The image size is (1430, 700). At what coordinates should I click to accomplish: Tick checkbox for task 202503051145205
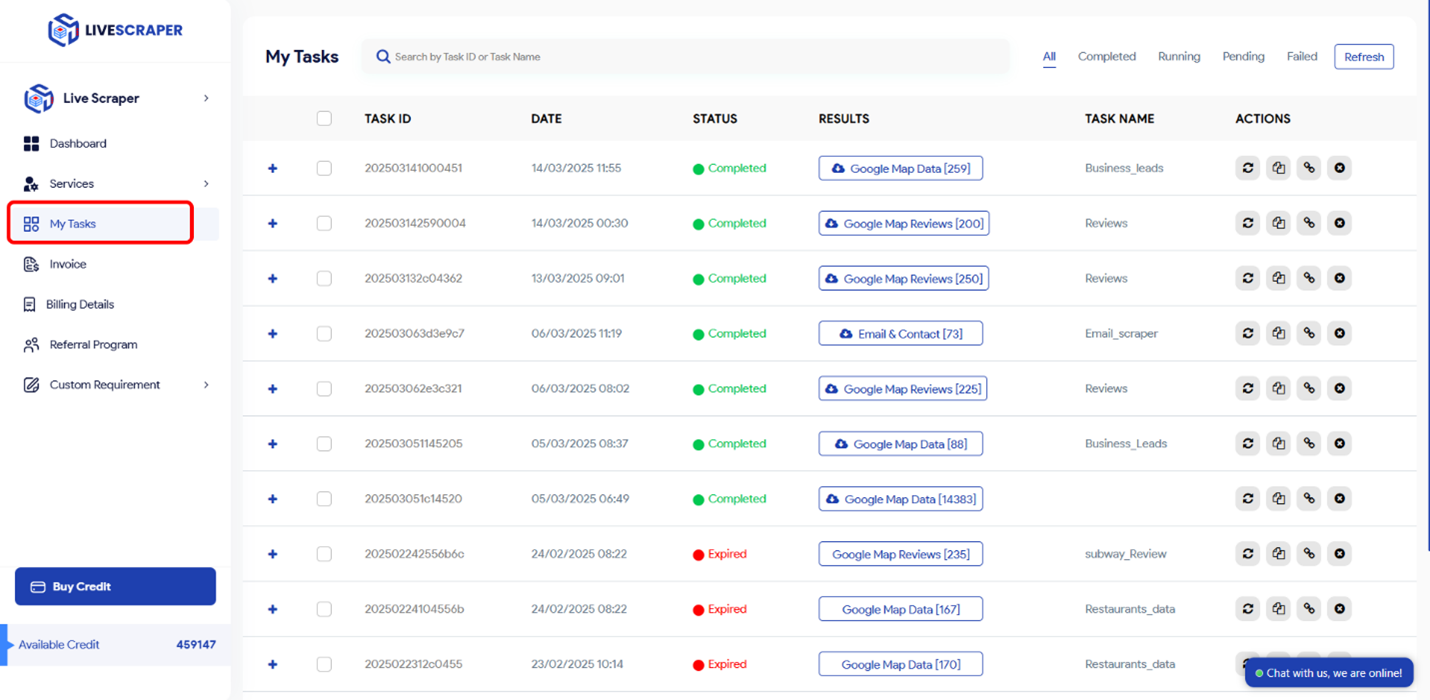[324, 443]
